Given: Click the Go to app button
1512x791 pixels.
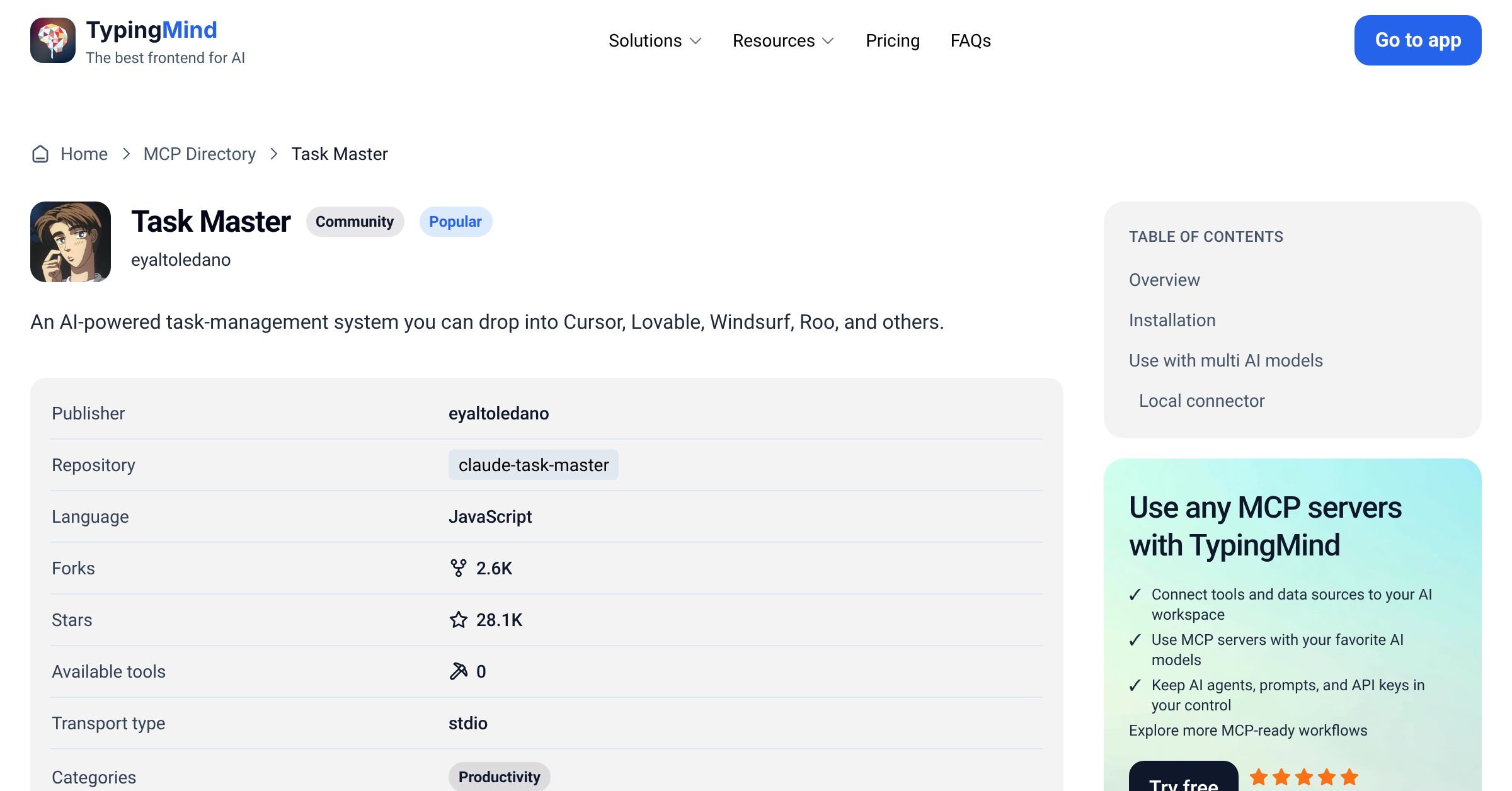Looking at the screenshot, I should [1418, 40].
